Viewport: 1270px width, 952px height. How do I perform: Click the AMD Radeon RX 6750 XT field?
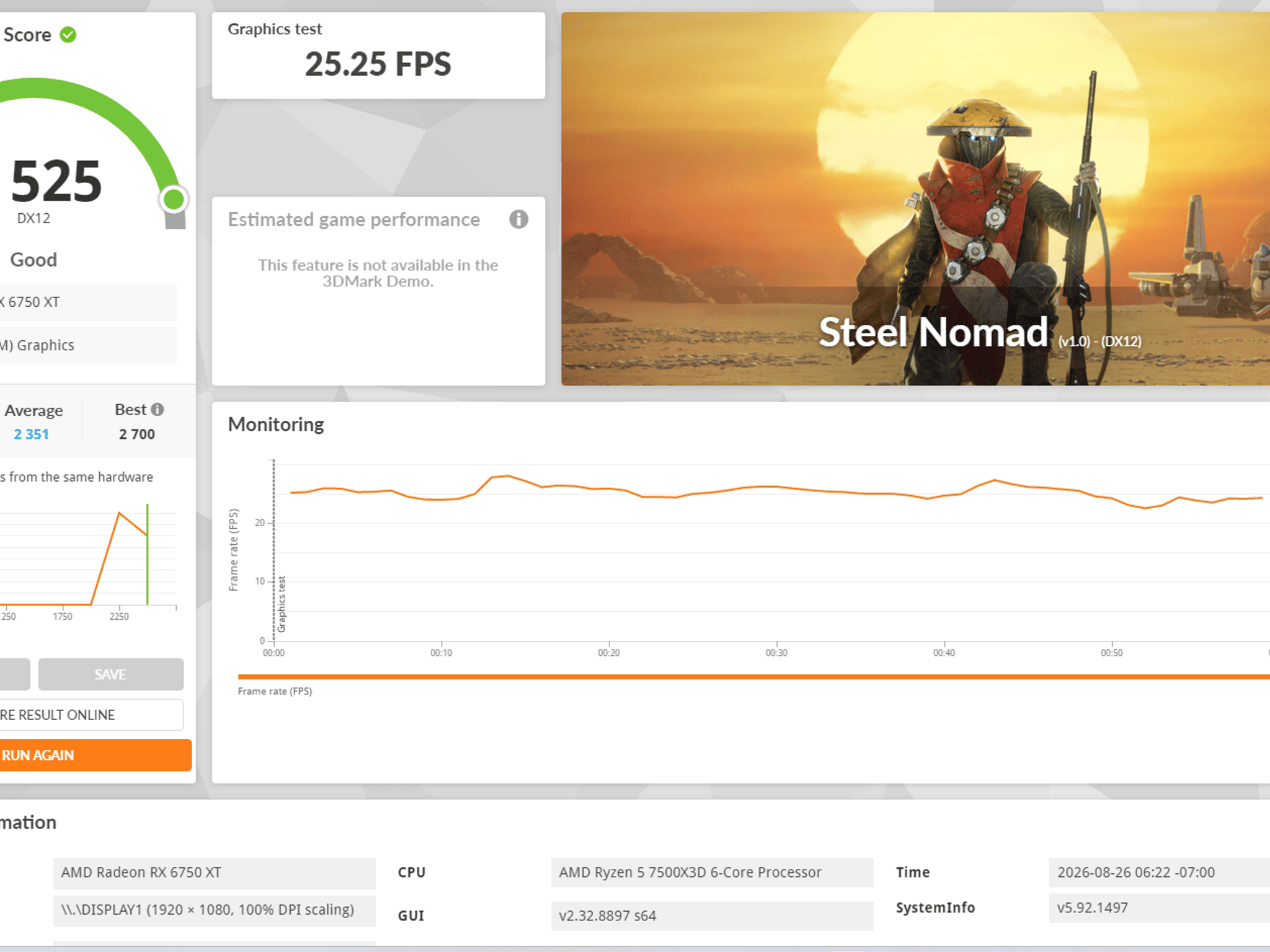(x=215, y=873)
